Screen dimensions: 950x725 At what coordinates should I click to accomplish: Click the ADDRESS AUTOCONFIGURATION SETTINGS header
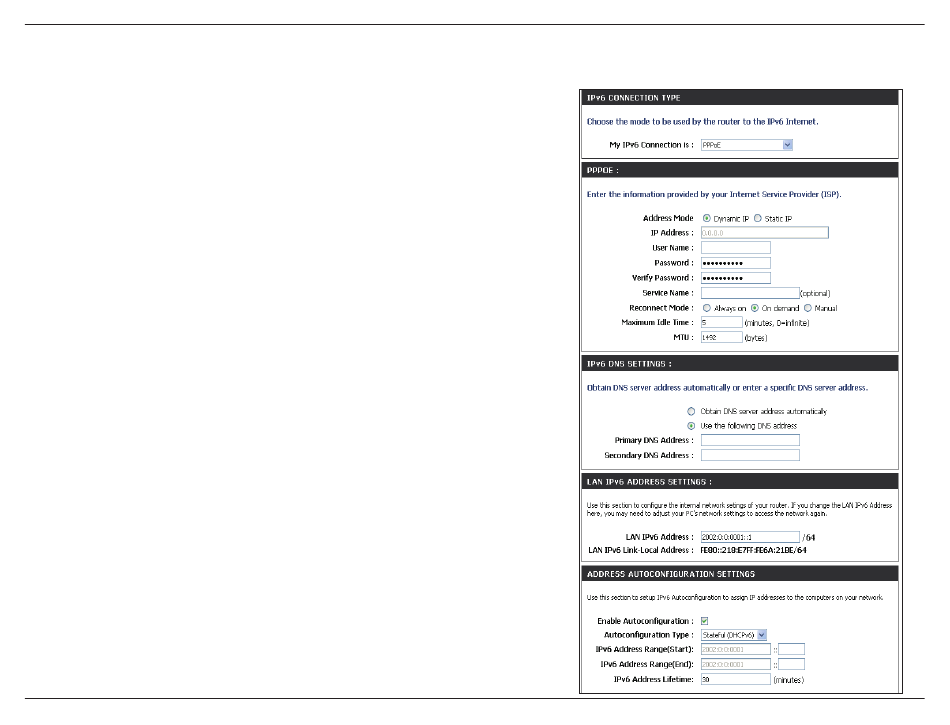pos(740,574)
